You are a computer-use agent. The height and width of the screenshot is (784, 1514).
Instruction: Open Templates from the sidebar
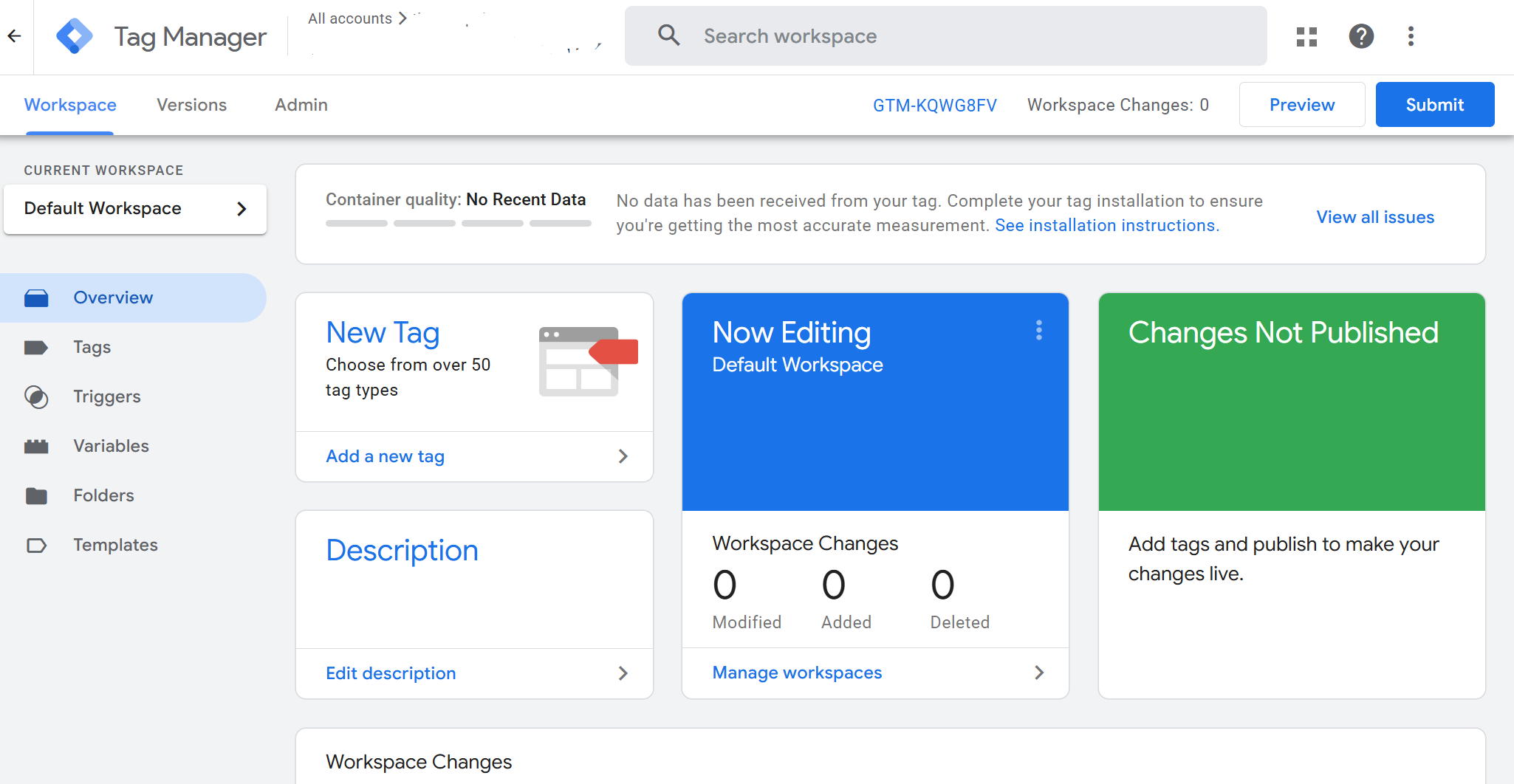coord(115,545)
